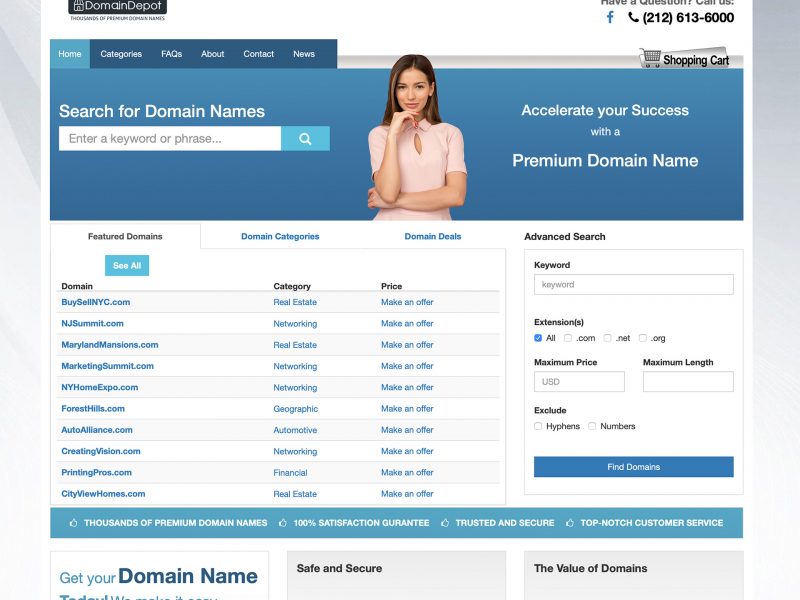This screenshot has height=600, width=800.
Task: Click the Maximum Price USD field
Action: pyautogui.click(x=579, y=382)
